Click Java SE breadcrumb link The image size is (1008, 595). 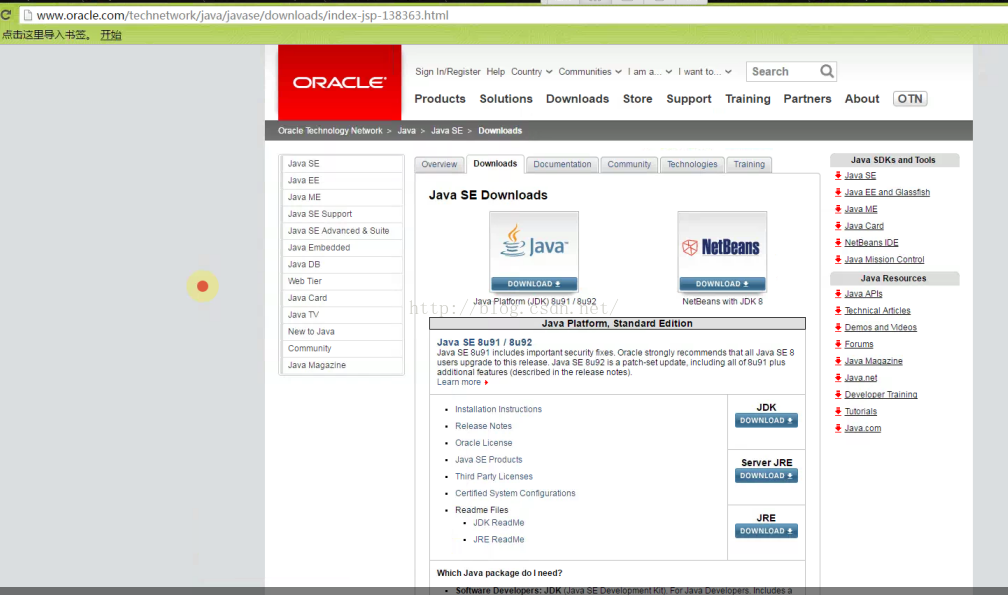pos(446,130)
